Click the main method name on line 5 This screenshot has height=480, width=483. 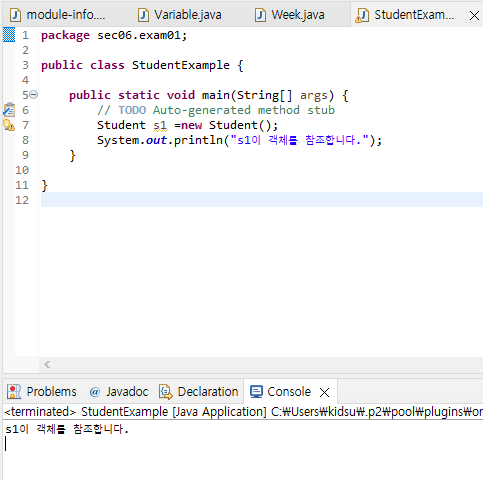point(216,95)
